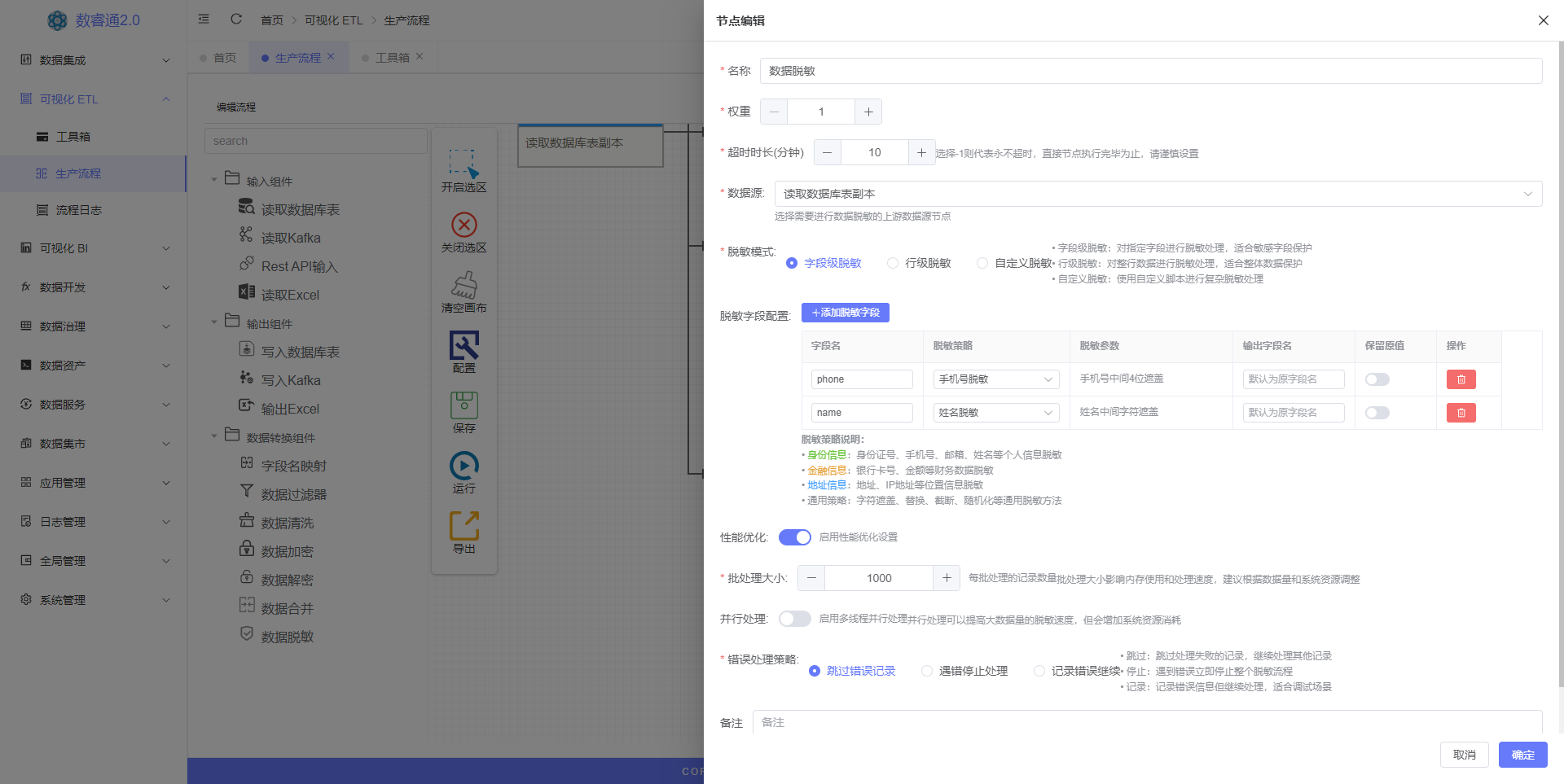Viewport: 1564px width, 784px height.
Task: Select the 数据过滤器 funnel icon
Action: point(246,491)
